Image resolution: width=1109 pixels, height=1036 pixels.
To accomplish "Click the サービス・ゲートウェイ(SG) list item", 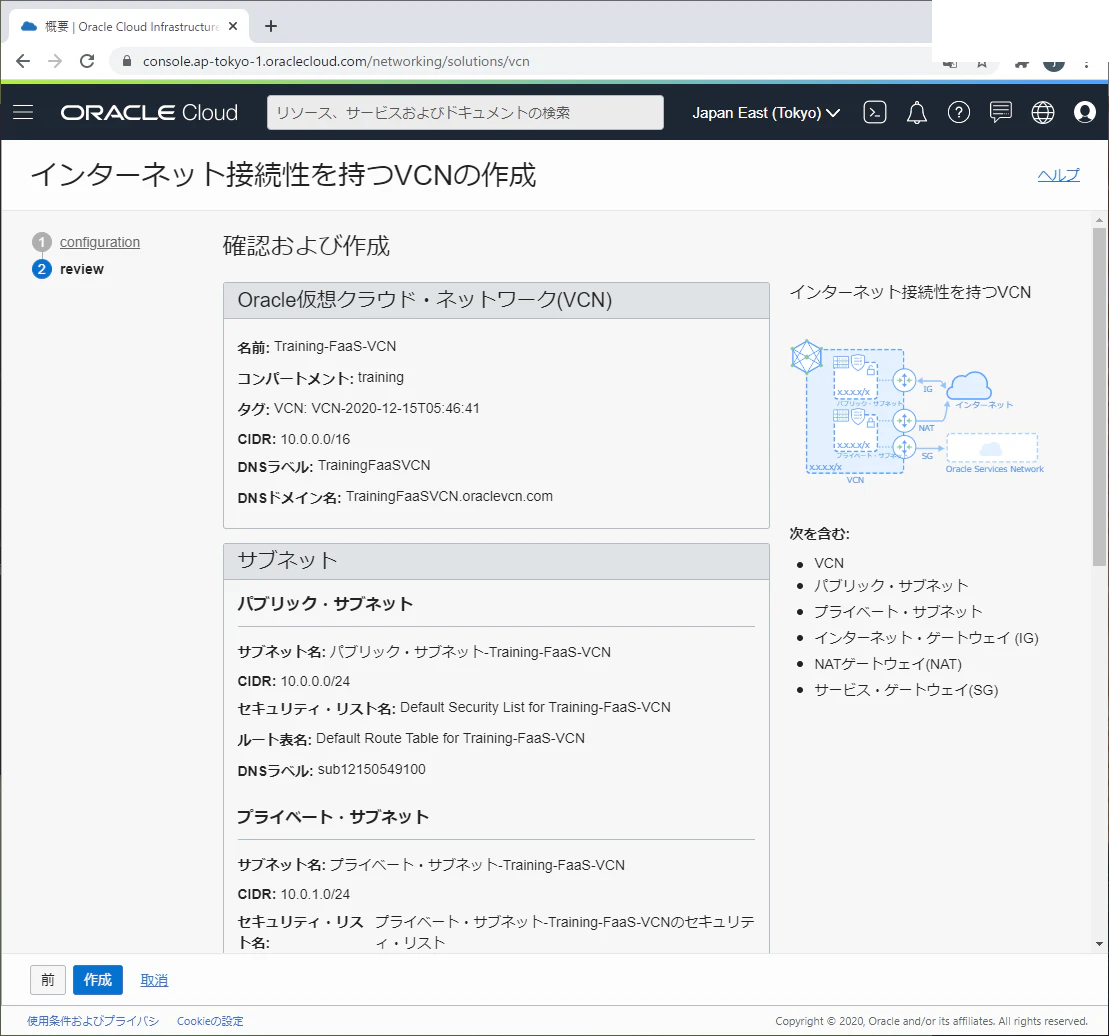I will (x=906, y=690).
